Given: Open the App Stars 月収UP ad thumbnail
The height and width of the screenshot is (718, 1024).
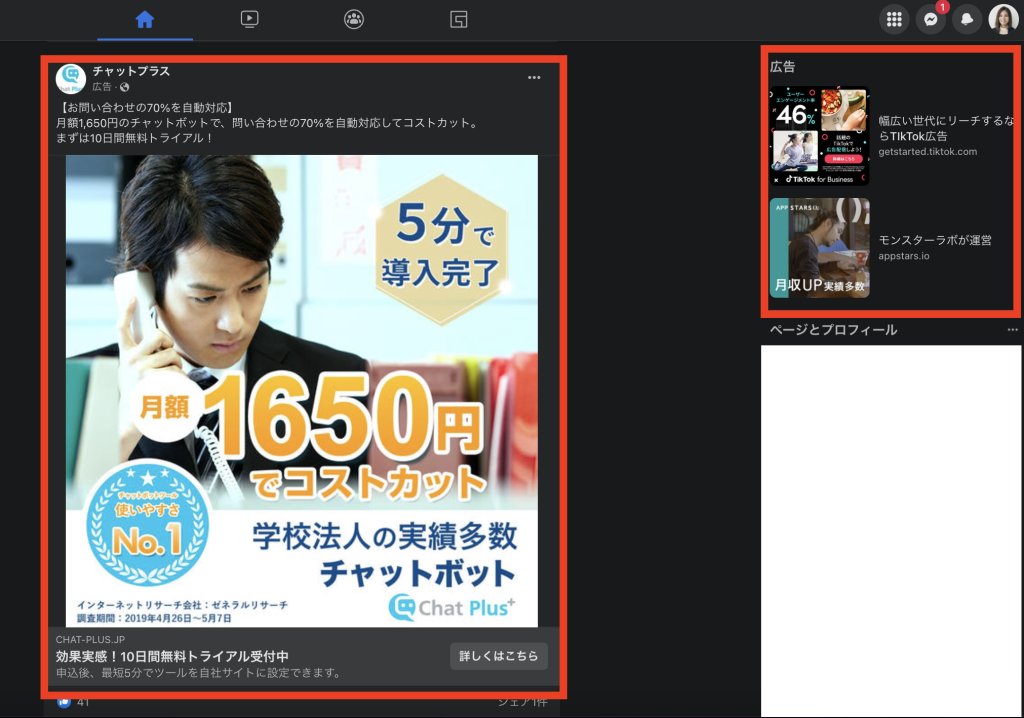Looking at the screenshot, I should click(x=820, y=248).
